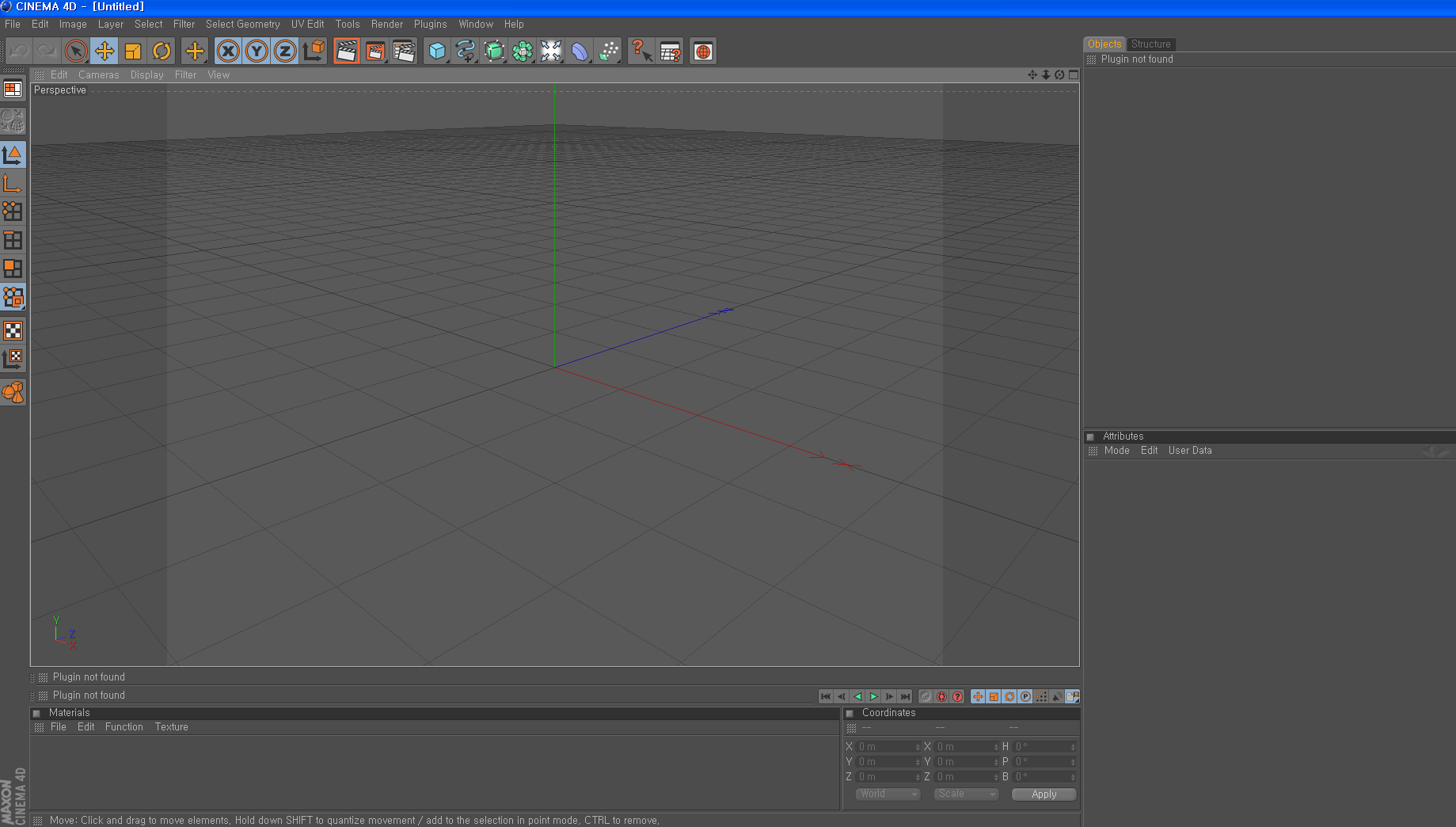Enable the Model mode tool
Viewport: 1456px width, 827px height.
[x=13, y=154]
